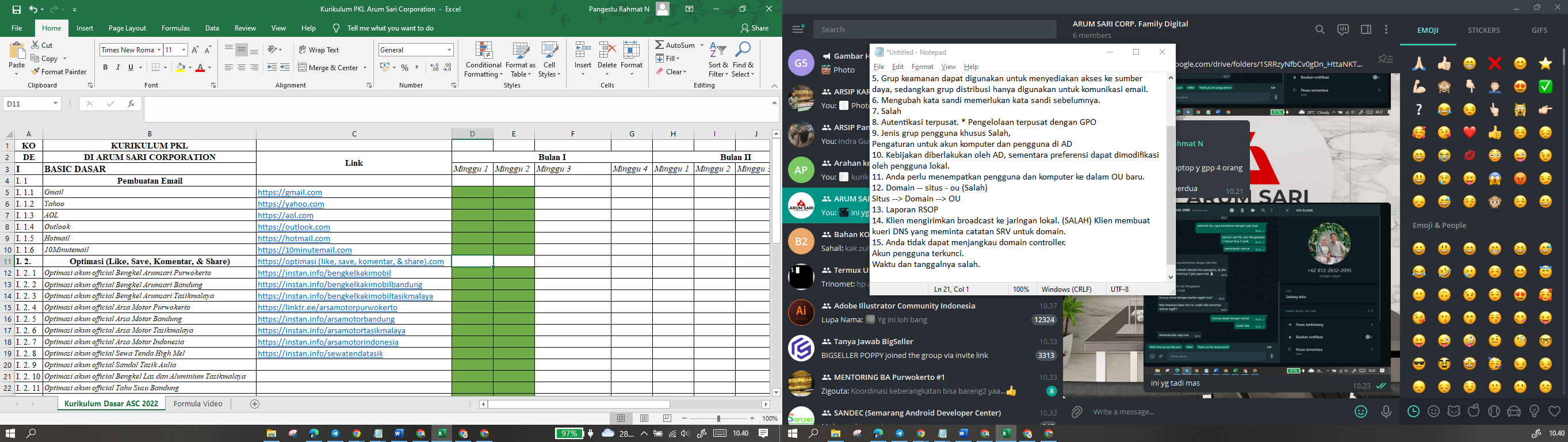
Task: Add a new sheet with plus button
Action: [255, 403]
